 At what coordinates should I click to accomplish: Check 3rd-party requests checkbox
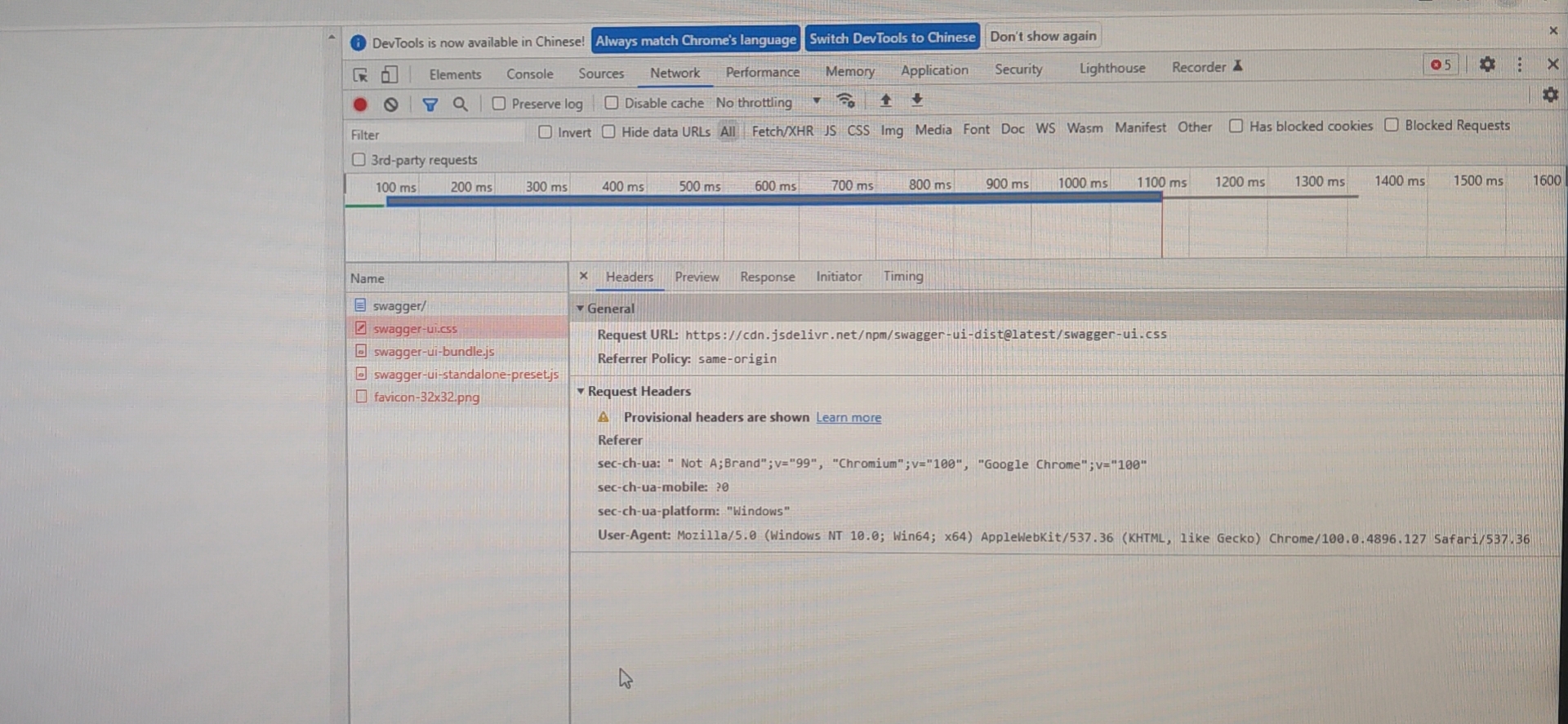(x=359, y=159)
